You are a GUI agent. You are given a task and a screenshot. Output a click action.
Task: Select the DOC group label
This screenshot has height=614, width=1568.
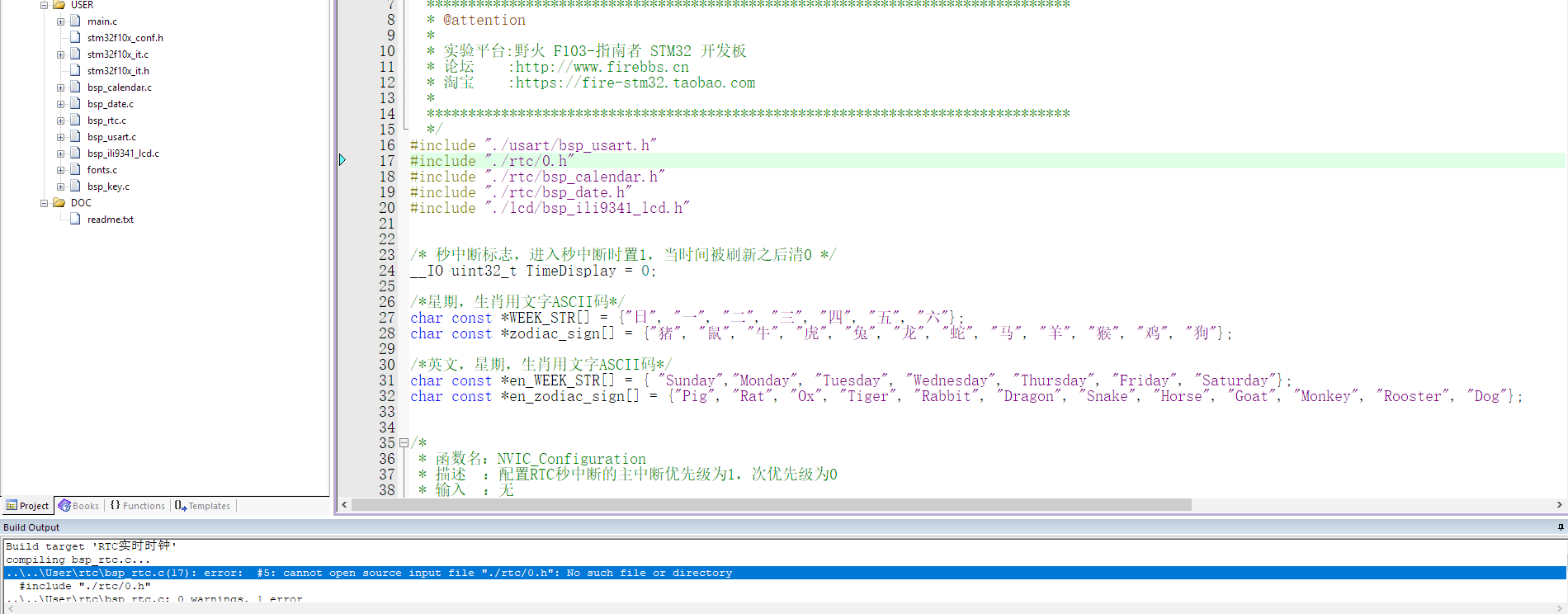point(81,203)
